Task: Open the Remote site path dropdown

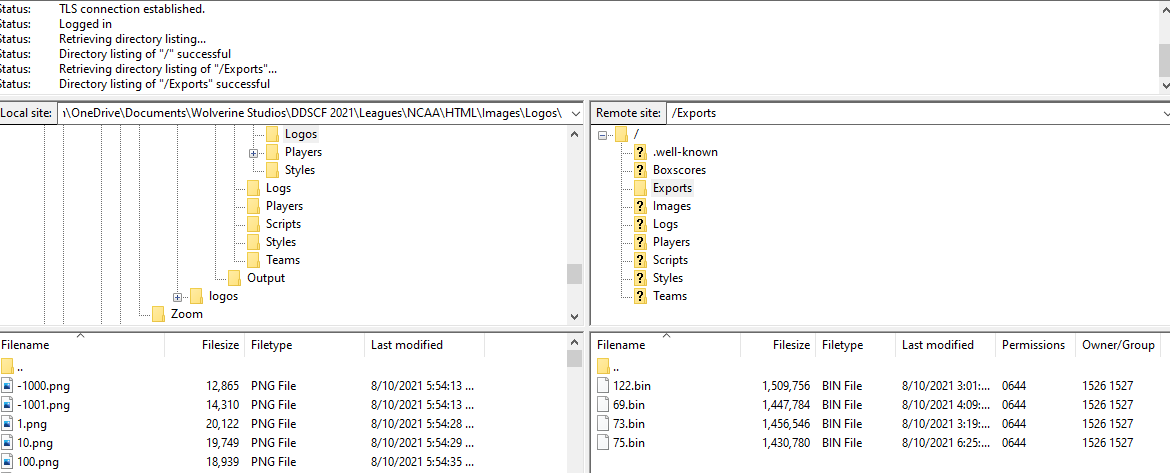Action: [x=1164, y=113]
